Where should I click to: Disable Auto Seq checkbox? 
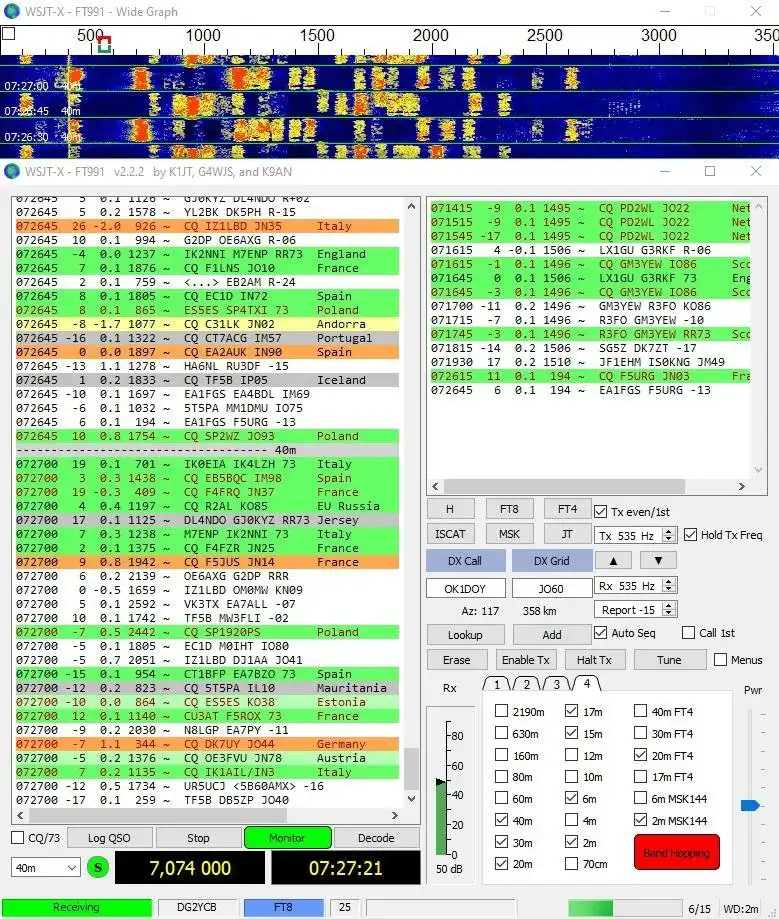coord(600,632)
